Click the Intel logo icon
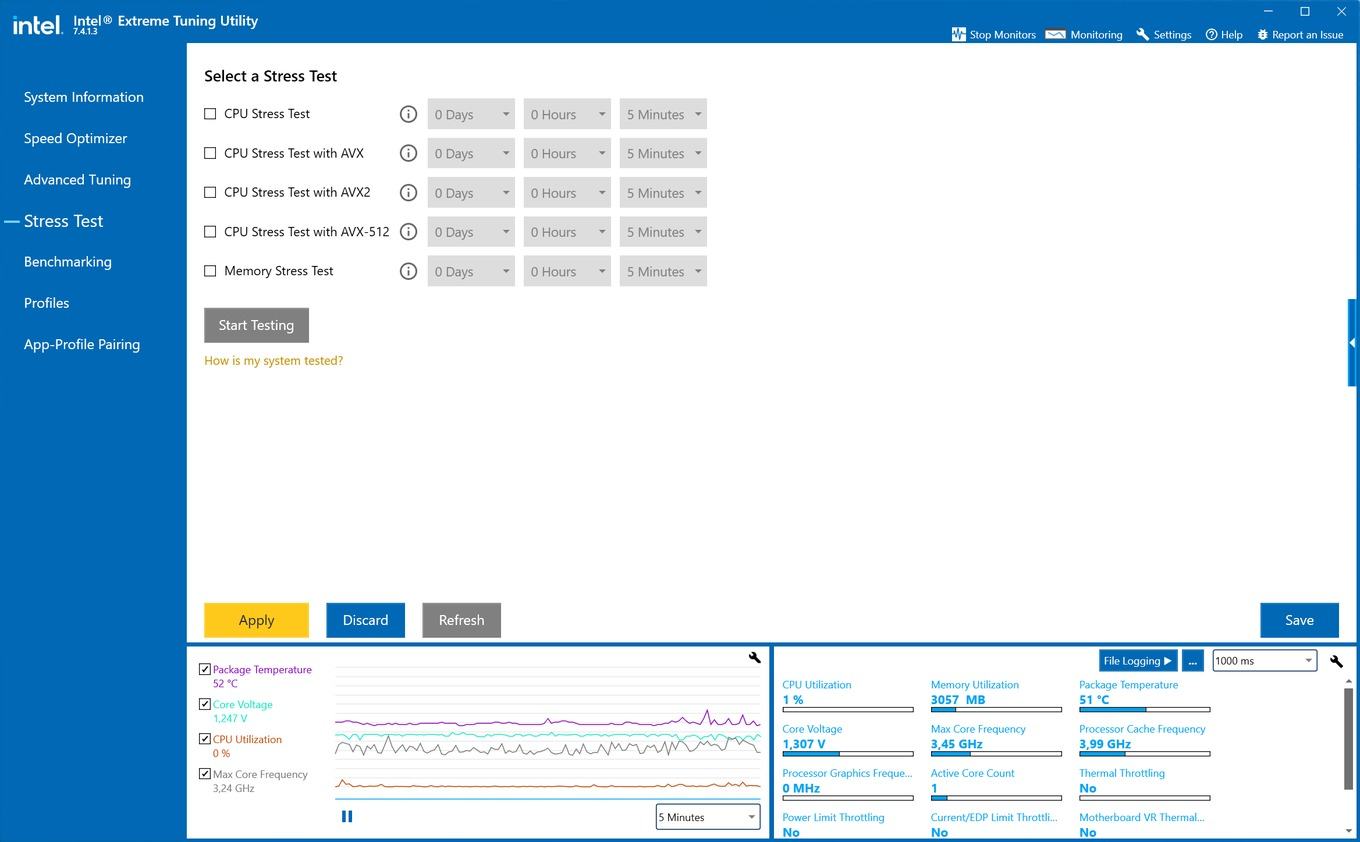 click(36, 24)
